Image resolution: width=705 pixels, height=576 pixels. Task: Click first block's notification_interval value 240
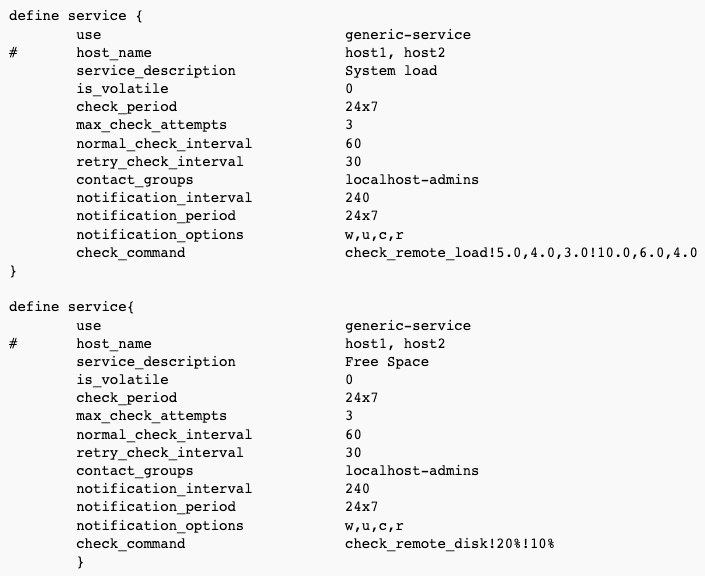click(x=357, y=197)
